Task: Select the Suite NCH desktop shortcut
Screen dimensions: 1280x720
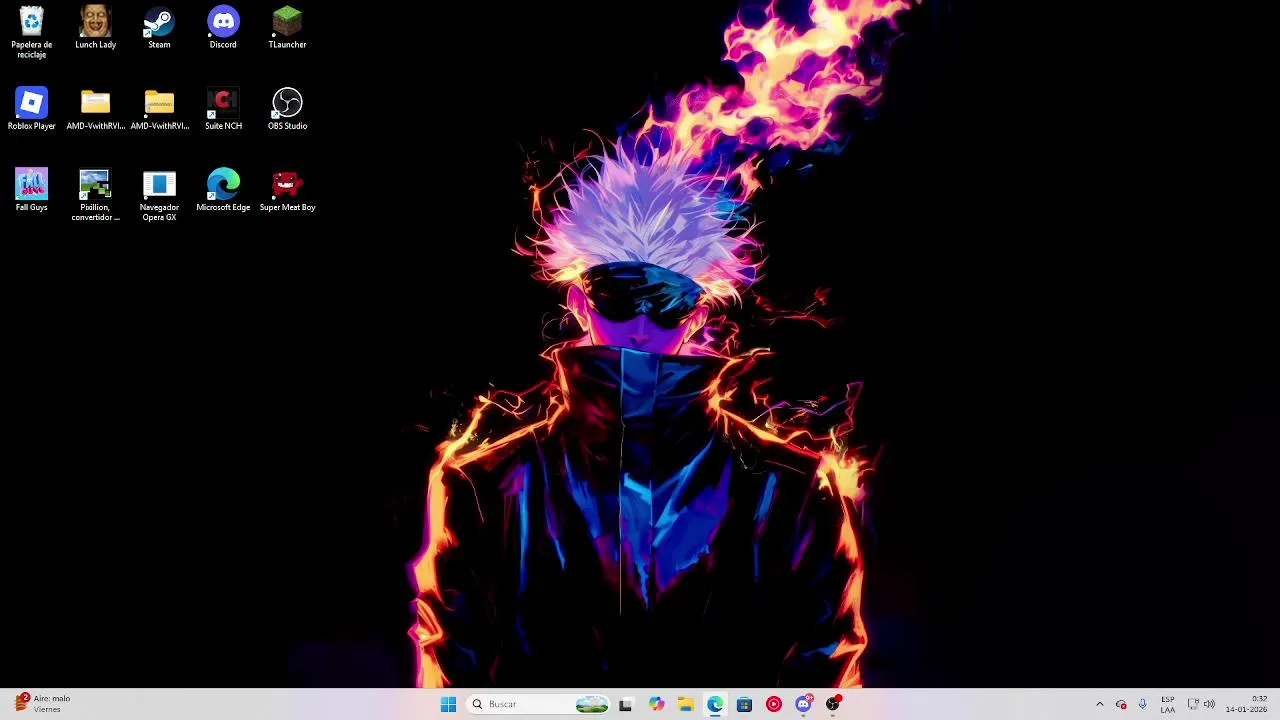Action: (223, 109)
